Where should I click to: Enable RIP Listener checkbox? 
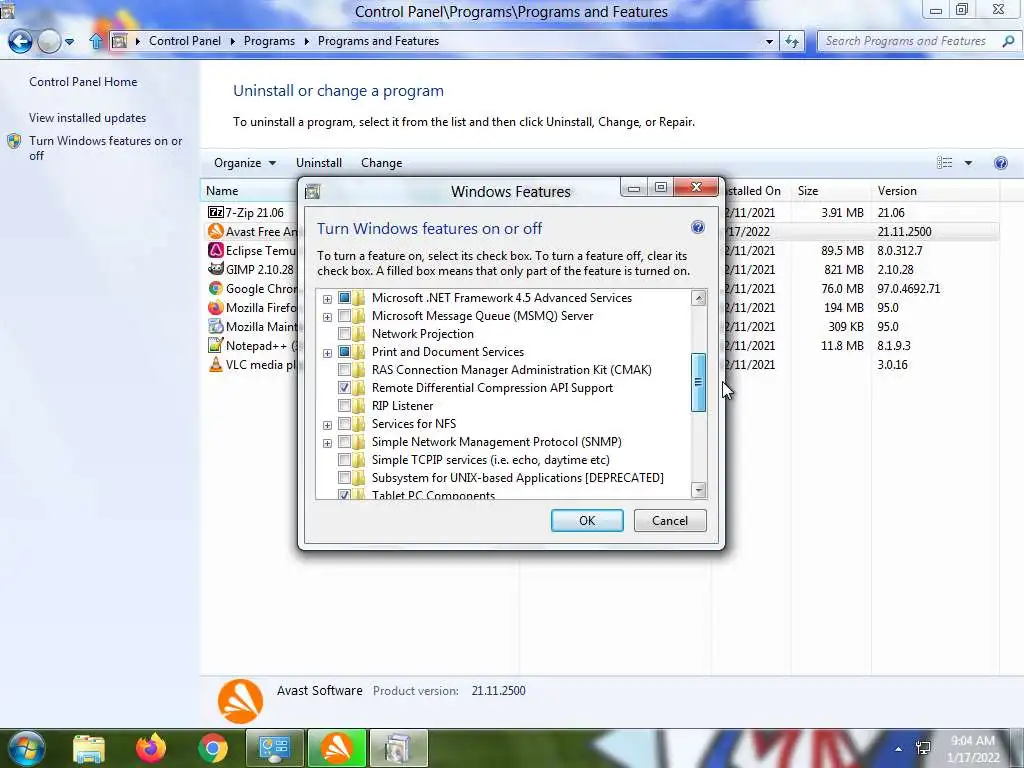[344, 406]
